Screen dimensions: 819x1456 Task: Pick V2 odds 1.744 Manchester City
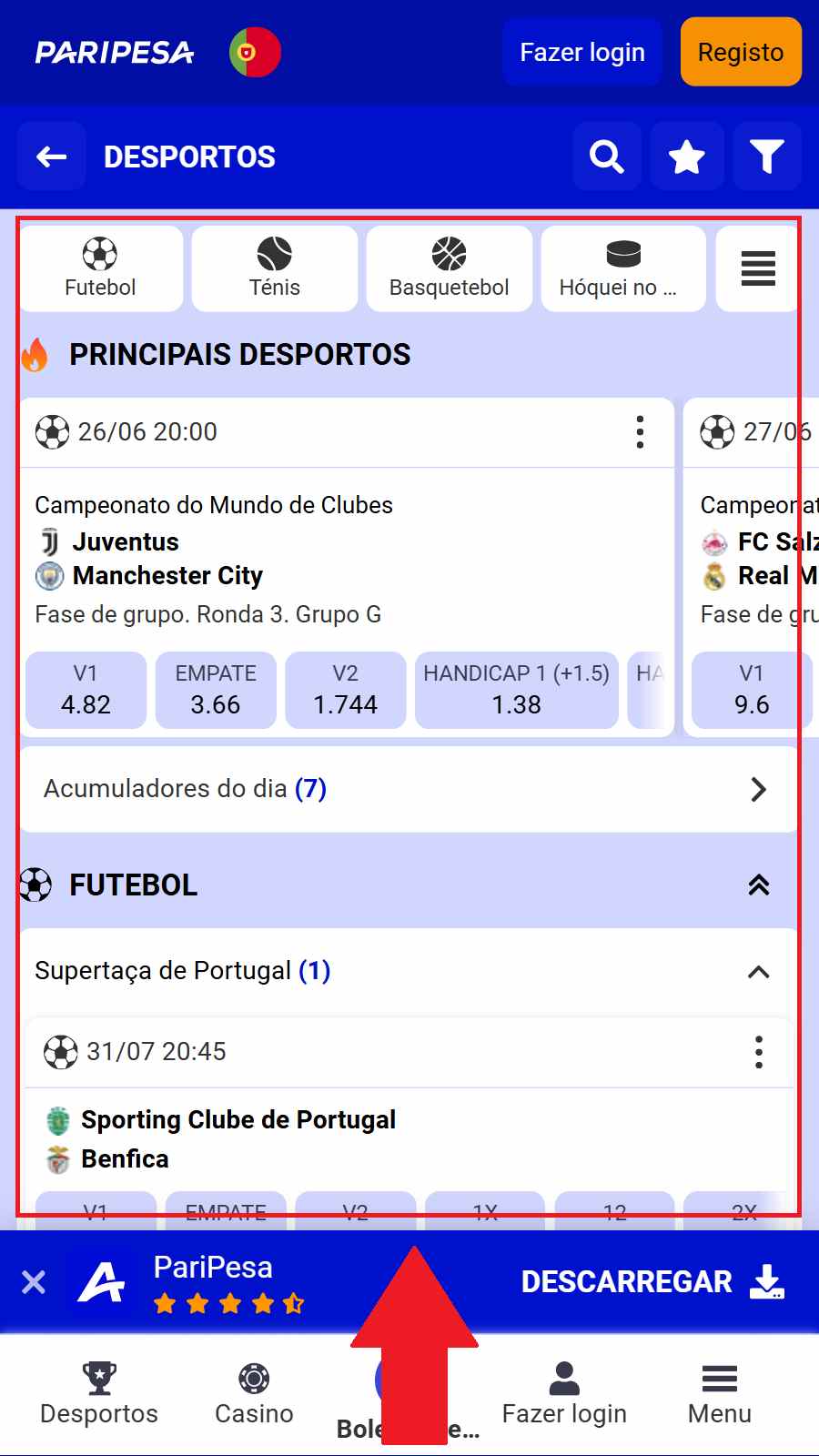(346, 690)
